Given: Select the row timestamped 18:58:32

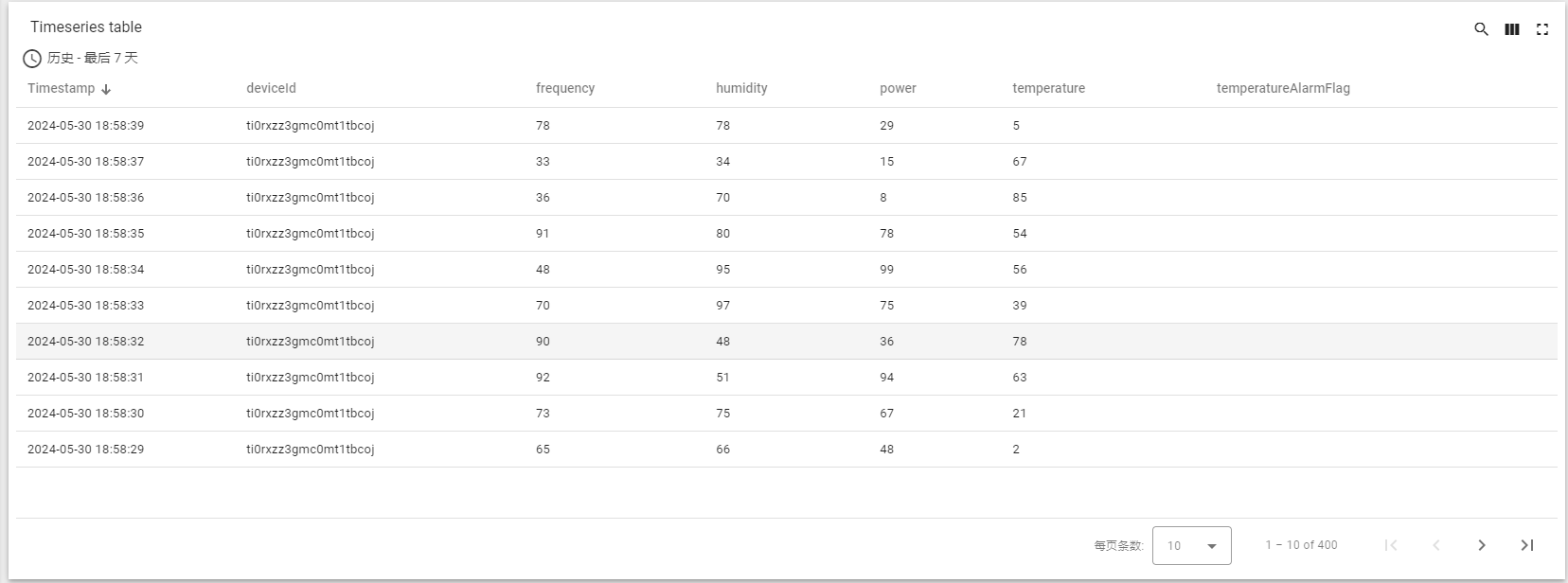Looking at the screenshot, I should click(x=786, y=342).
